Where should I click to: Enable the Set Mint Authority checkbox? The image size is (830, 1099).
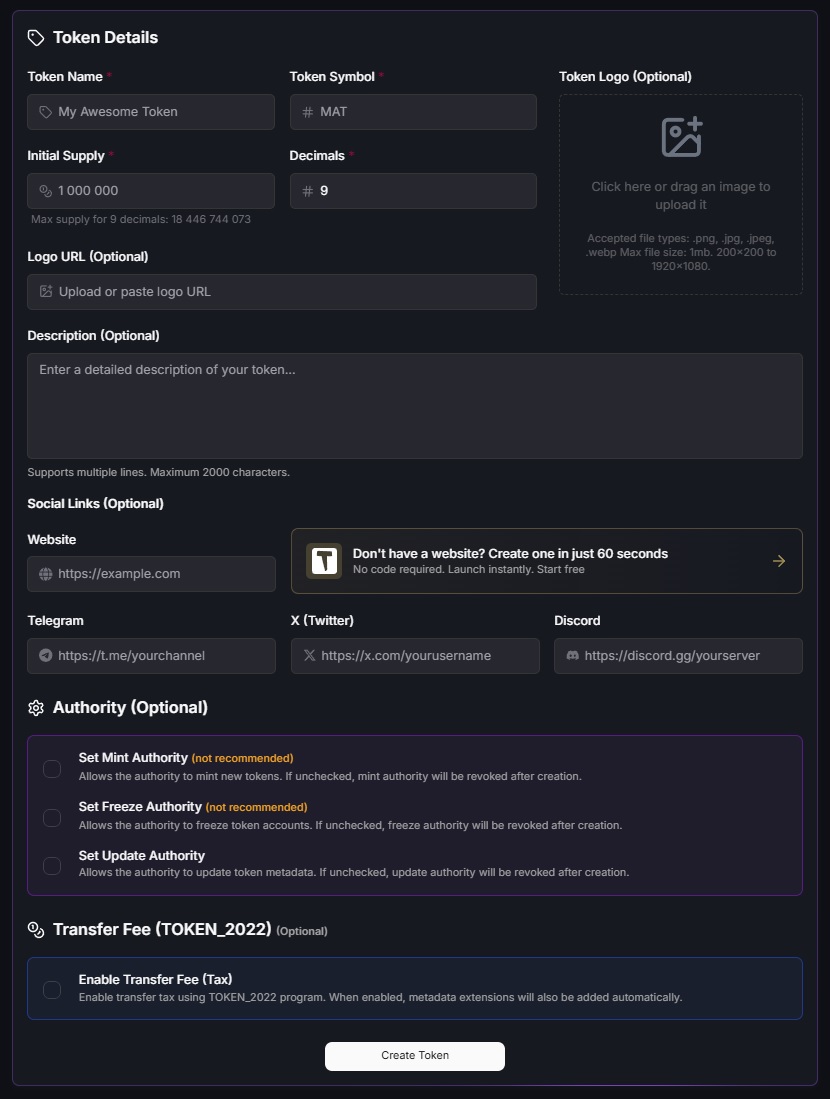pyautogui.click(x=52, y=768)
